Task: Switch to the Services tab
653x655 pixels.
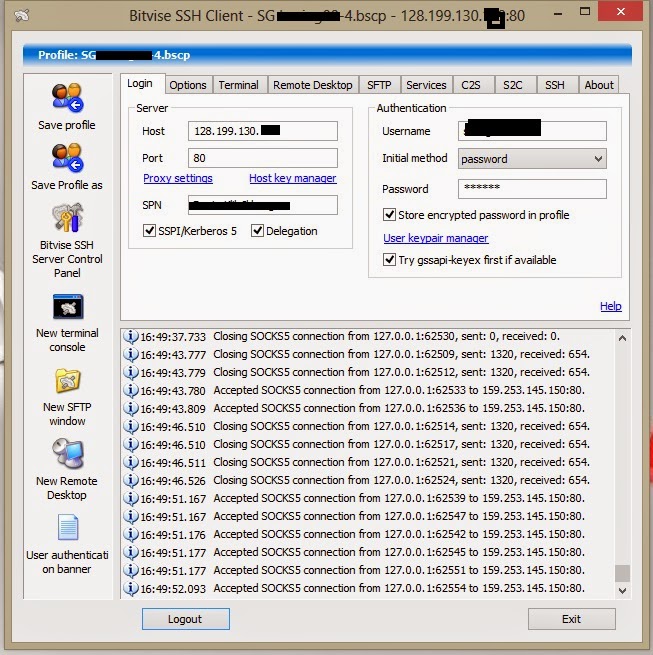Action: (x=427, y=85)
